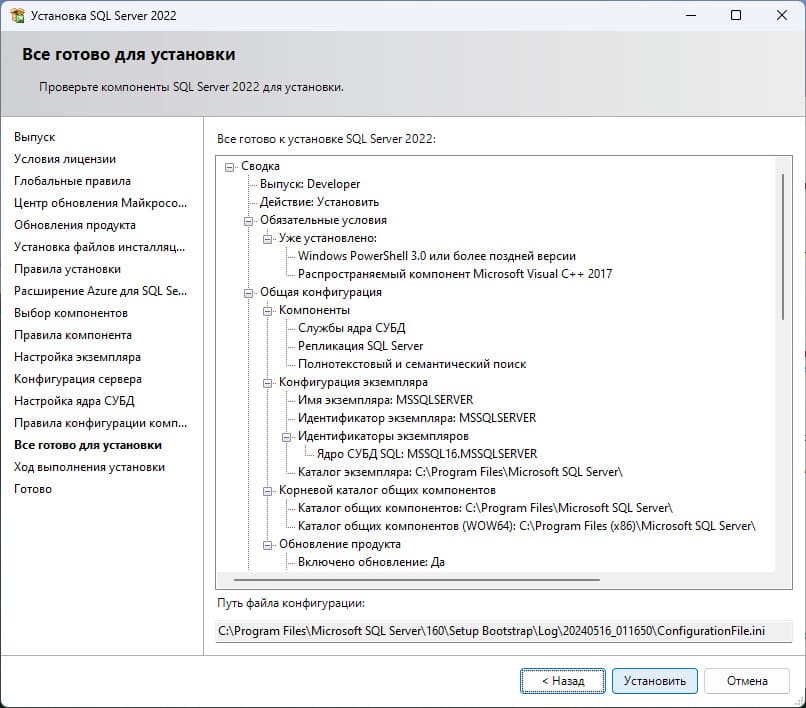Select the Расширение Azure для SQL Server step
Image resolution: width=806 pixels, height=708 pixels.
100,291
